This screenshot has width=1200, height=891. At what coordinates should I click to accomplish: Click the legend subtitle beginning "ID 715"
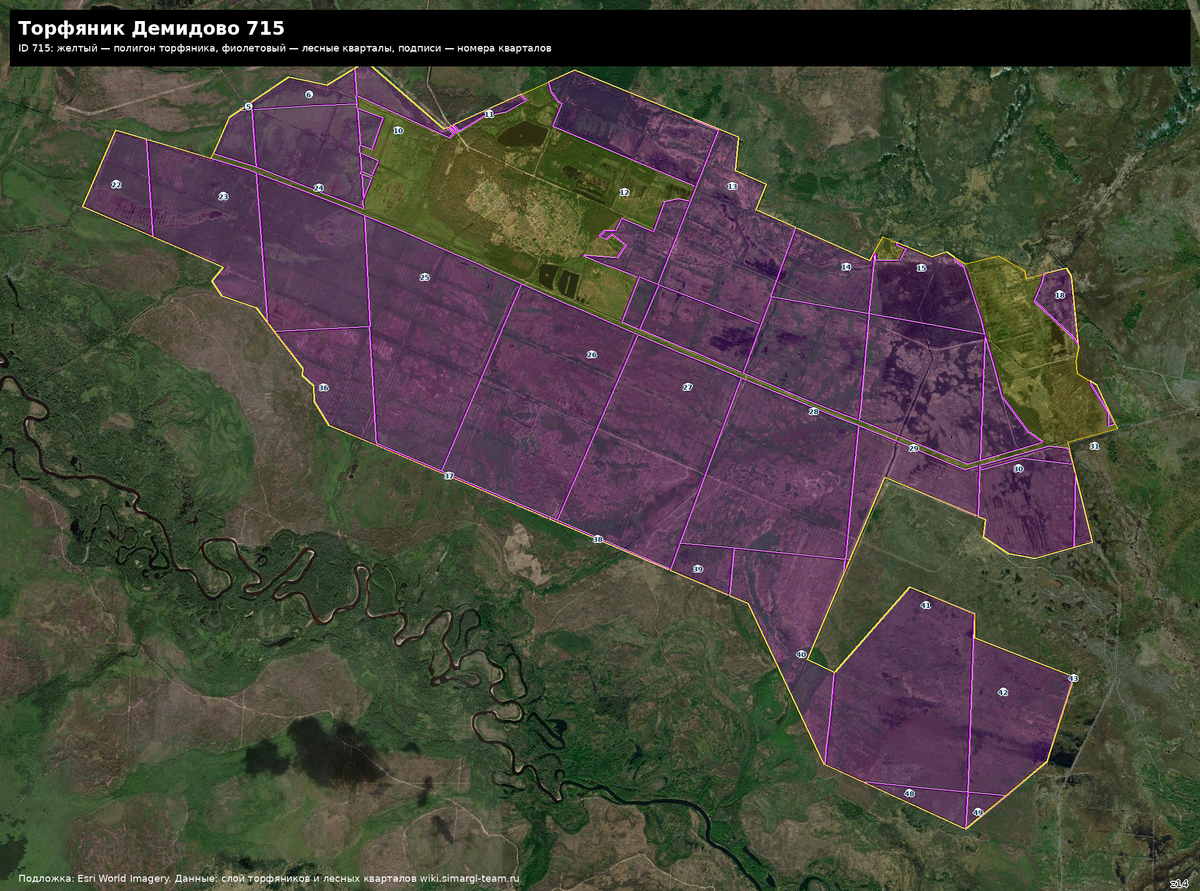point(284,48)
